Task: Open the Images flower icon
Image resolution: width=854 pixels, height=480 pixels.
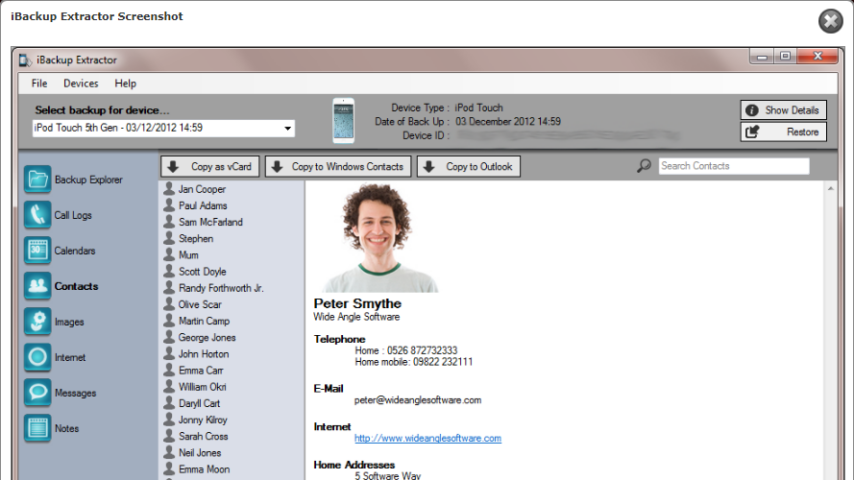Action: (38, 321)
